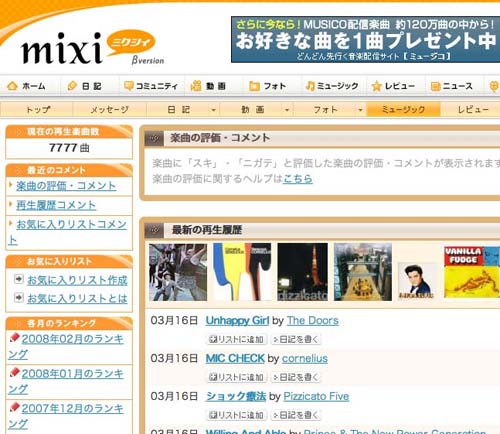Expand the 日記 dropdown arrow in sub-navigation

[x=213, y=110]
